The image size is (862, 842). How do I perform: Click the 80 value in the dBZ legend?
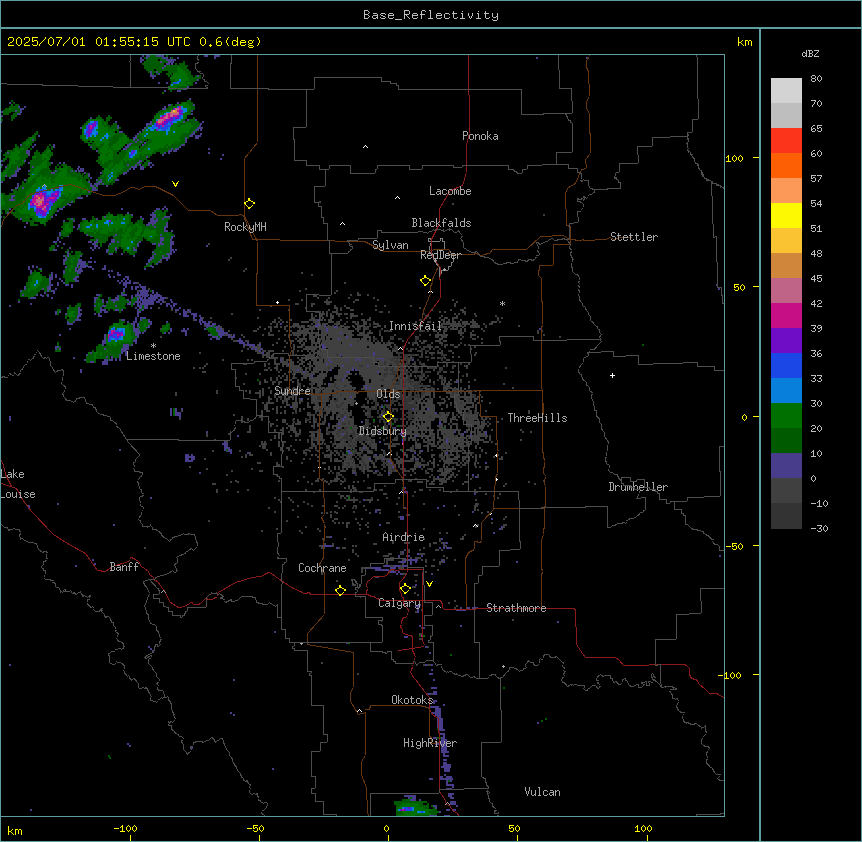pyautogui.click(x=816, y=79)
